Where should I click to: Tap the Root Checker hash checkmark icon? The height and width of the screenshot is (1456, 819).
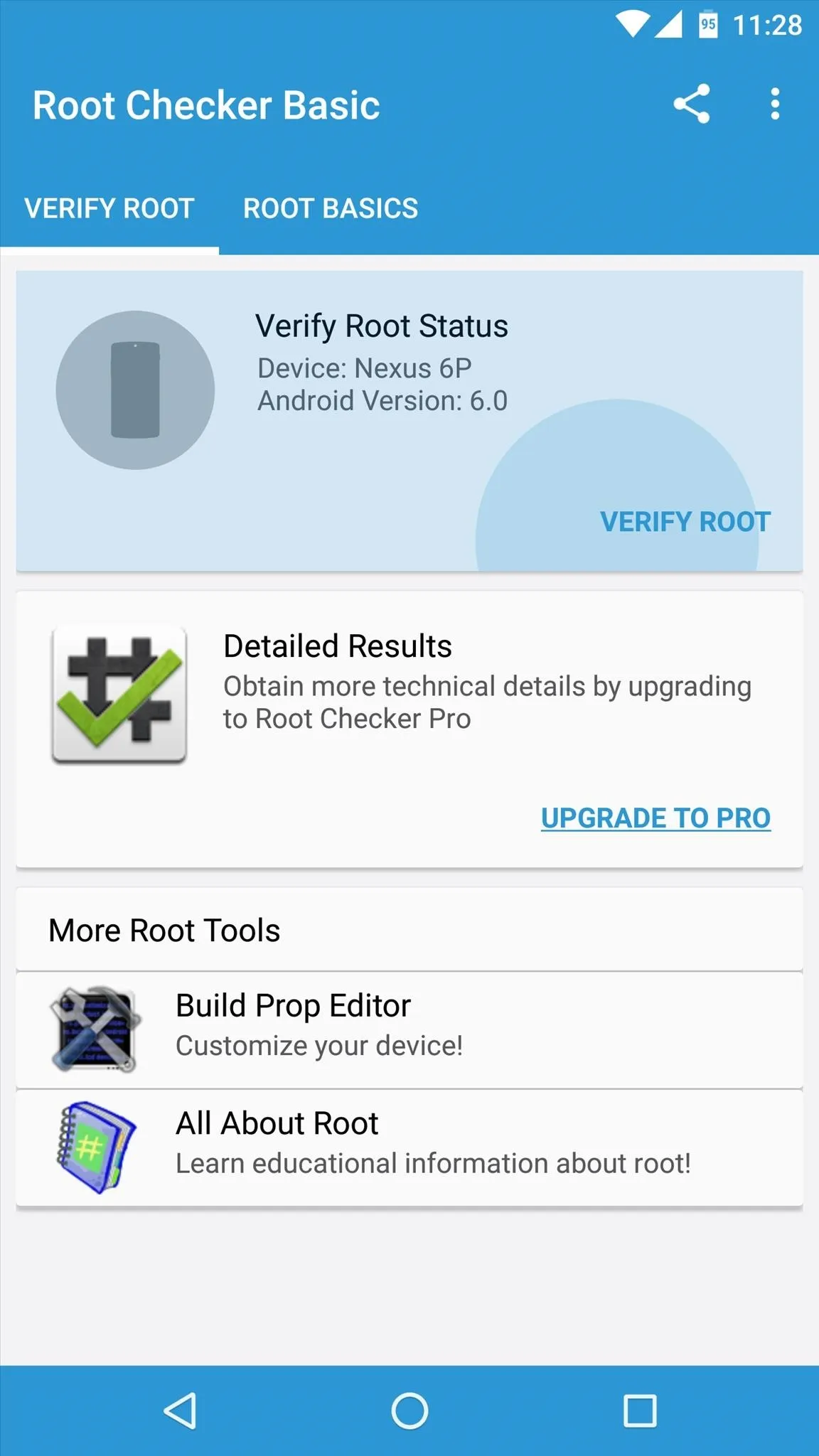click(x=119, y=695)
